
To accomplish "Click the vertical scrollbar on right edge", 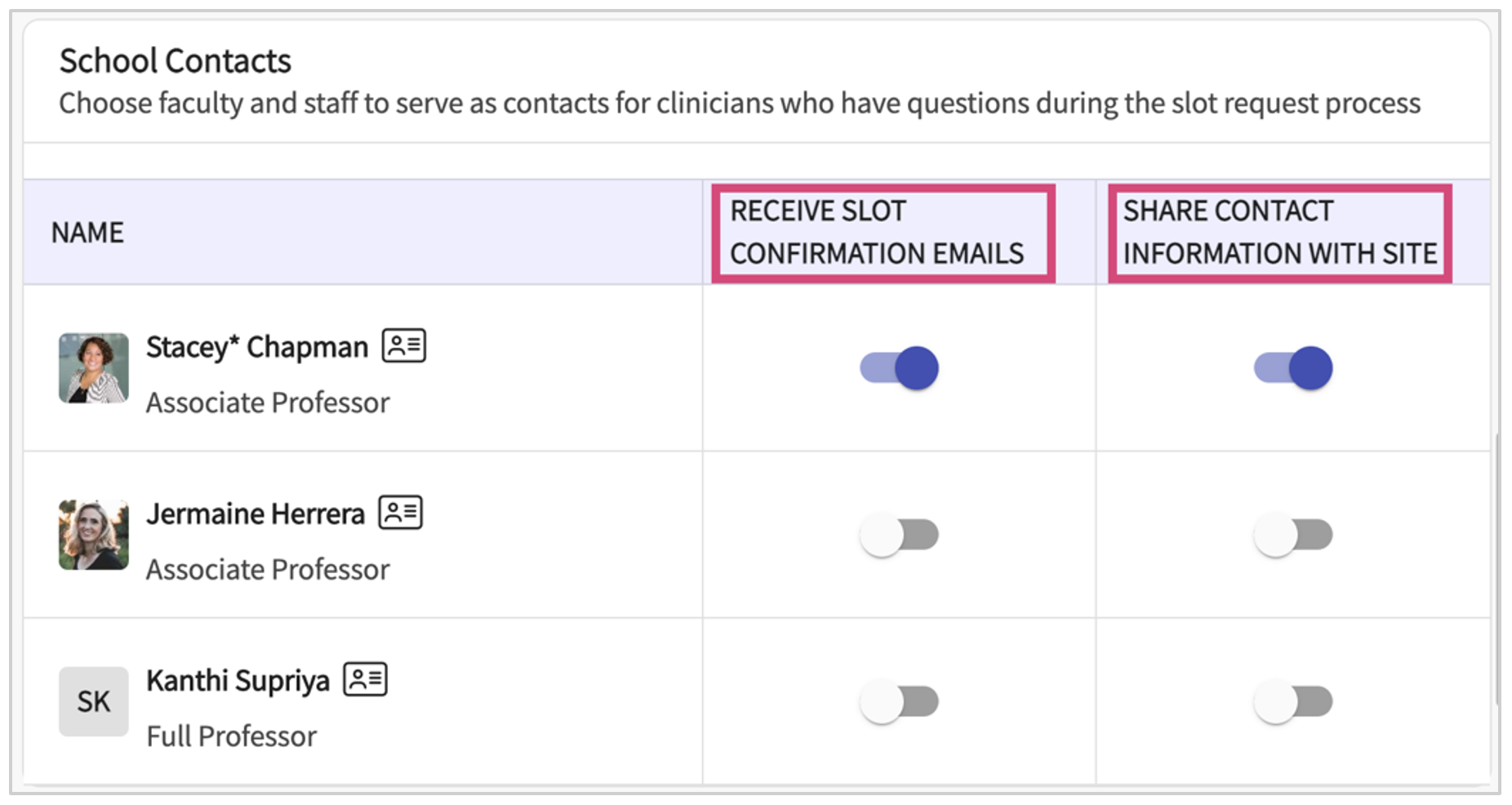I will (1497, 572).
